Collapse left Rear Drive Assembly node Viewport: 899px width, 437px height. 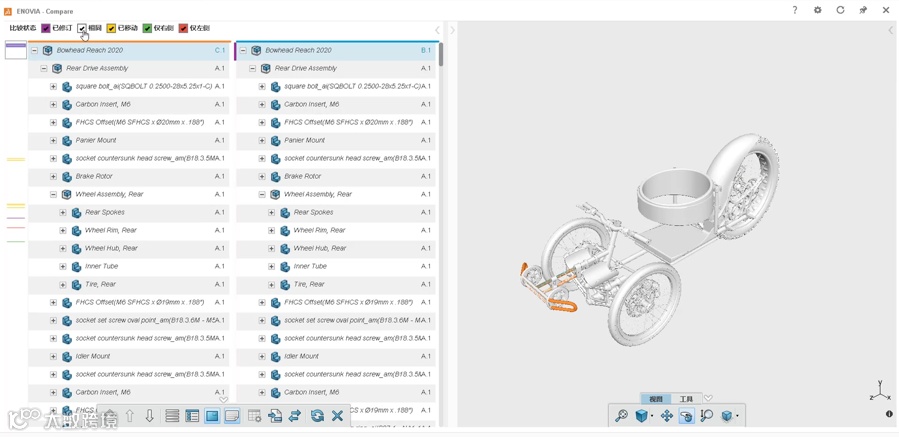click(44, 68)
